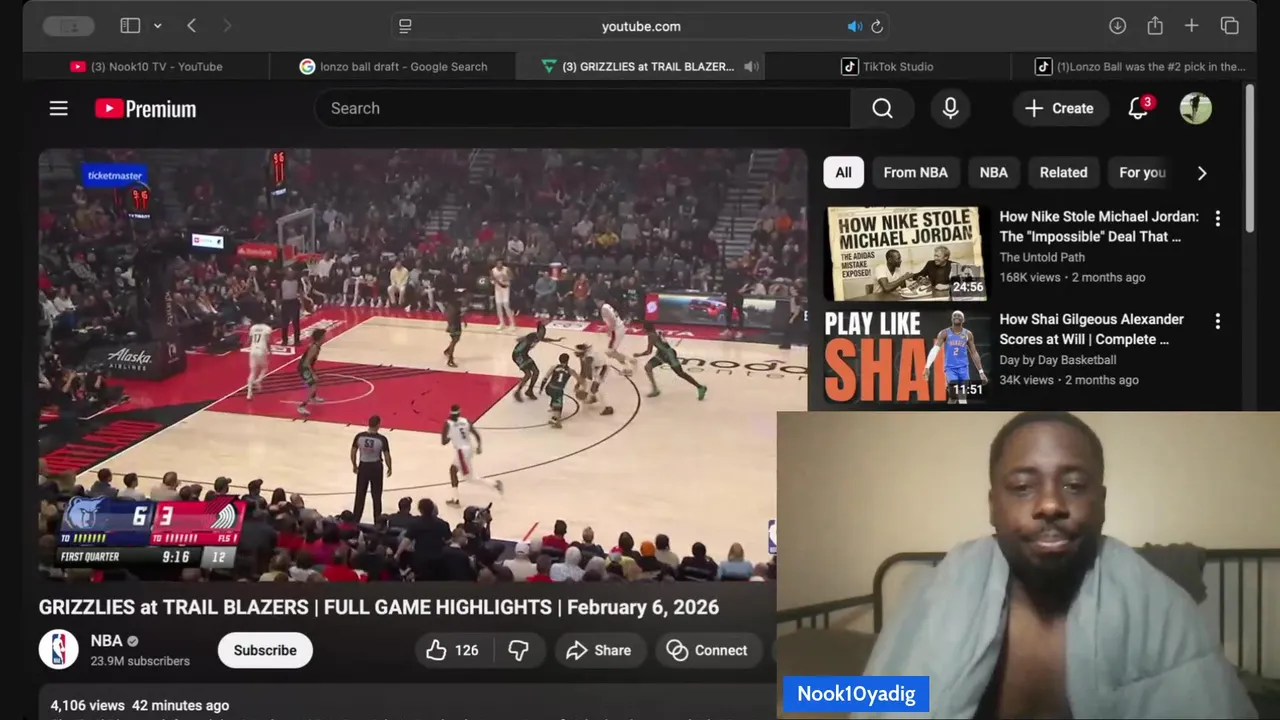
Task: Like the video with 126 likes
Action: [x=453, y=650]
